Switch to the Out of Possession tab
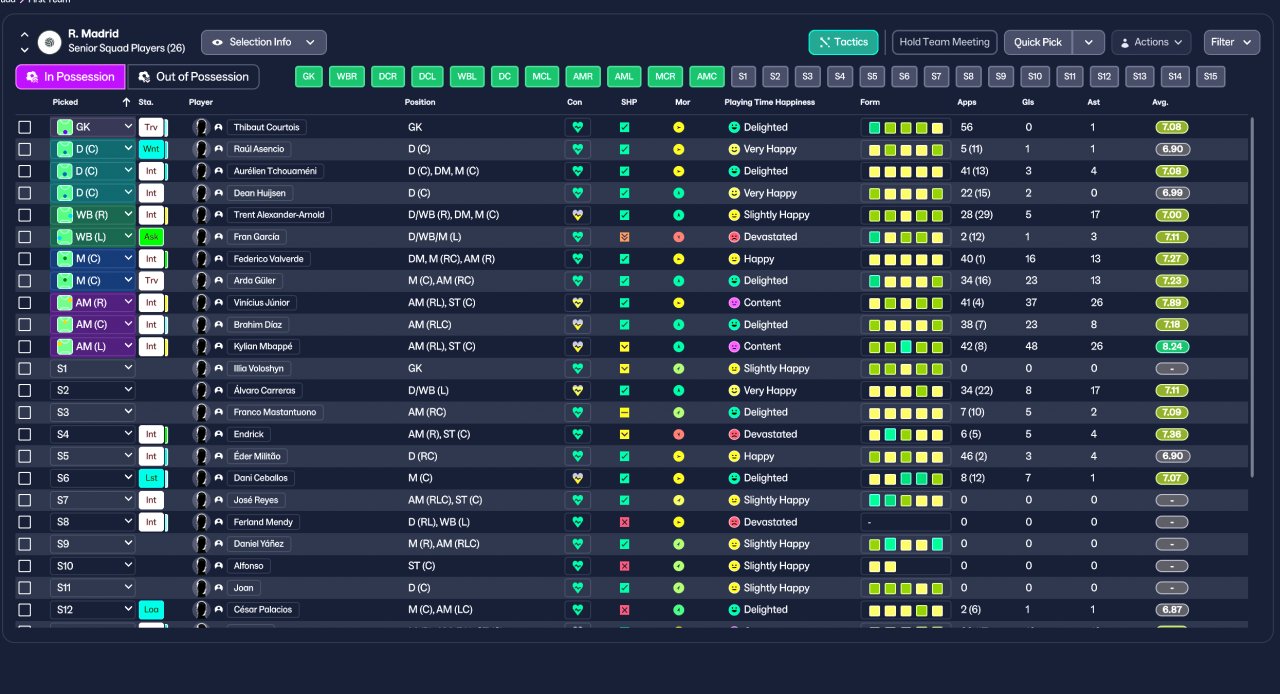Image resolution: width=1280 pixels, height=694 pixels. (x=194, y=77)
